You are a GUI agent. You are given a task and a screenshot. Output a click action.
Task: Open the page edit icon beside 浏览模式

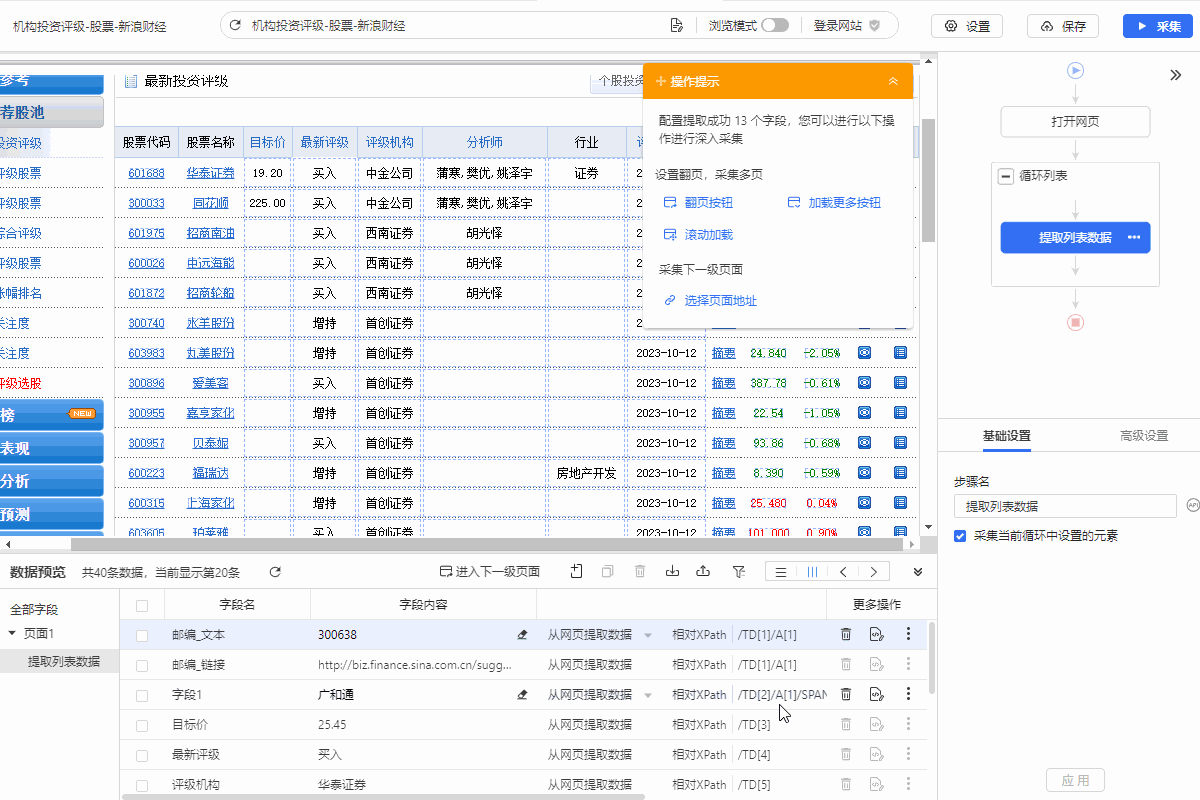click(677, 26)
